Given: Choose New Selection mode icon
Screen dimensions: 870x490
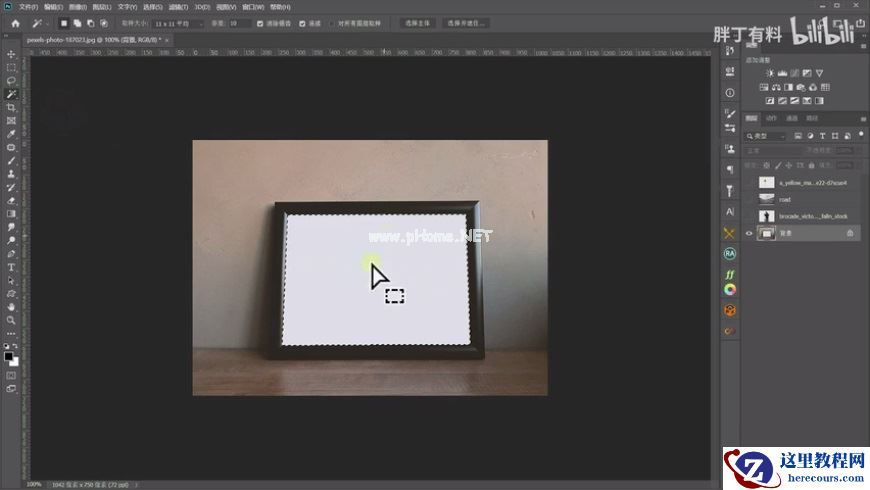Looking at the screenshot, I should 64,23.
